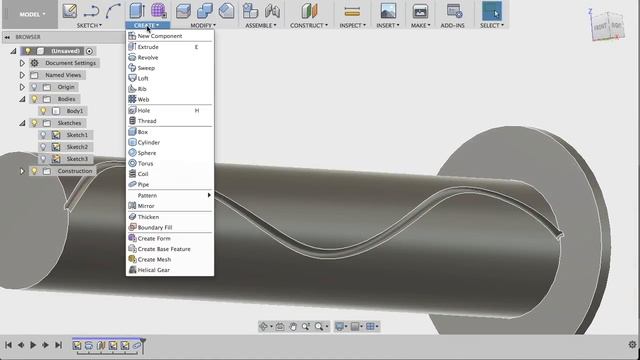Click the Create Sketch icon in toolbar
This screenshot has height=360, width=640.
pos(70,11)
